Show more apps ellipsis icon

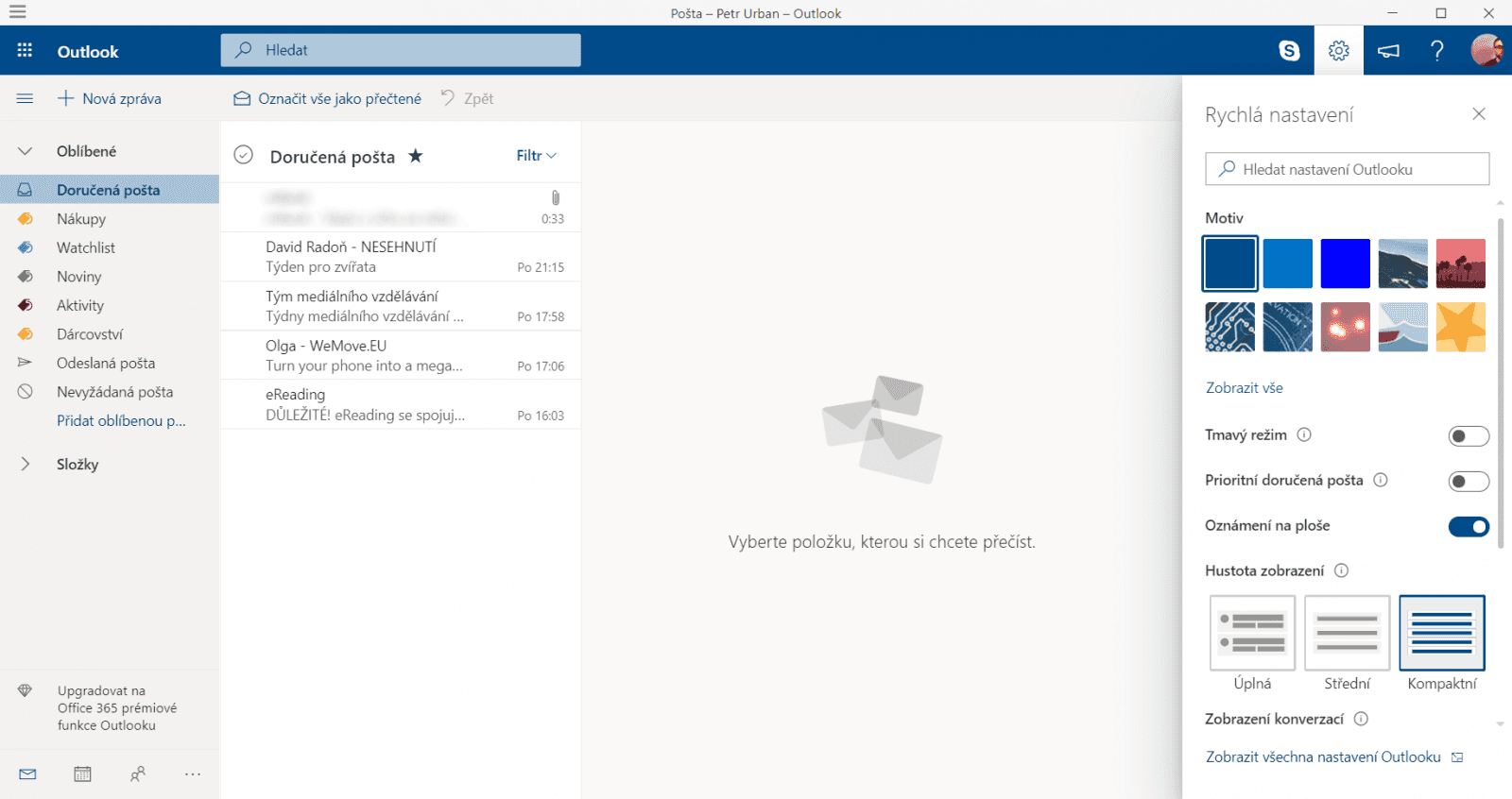(x=193, y=774)
